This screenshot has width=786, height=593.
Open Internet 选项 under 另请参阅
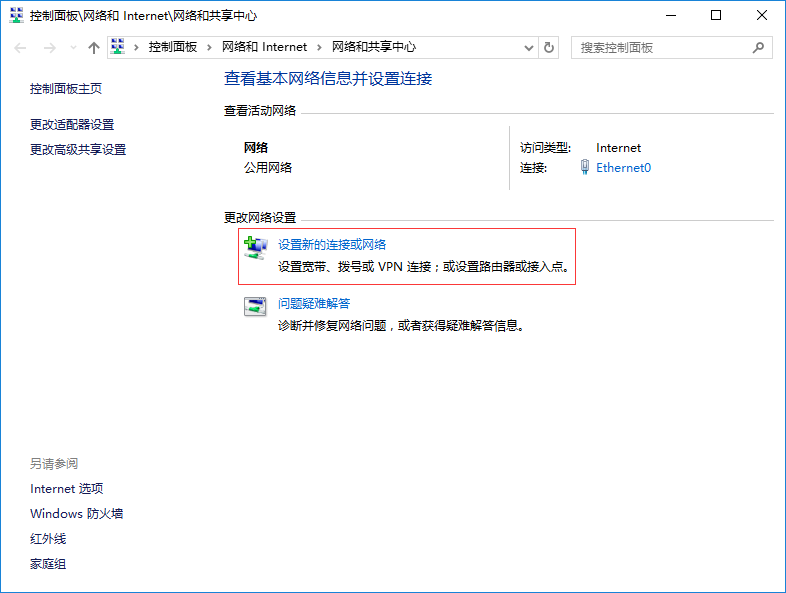click(67, 489)
